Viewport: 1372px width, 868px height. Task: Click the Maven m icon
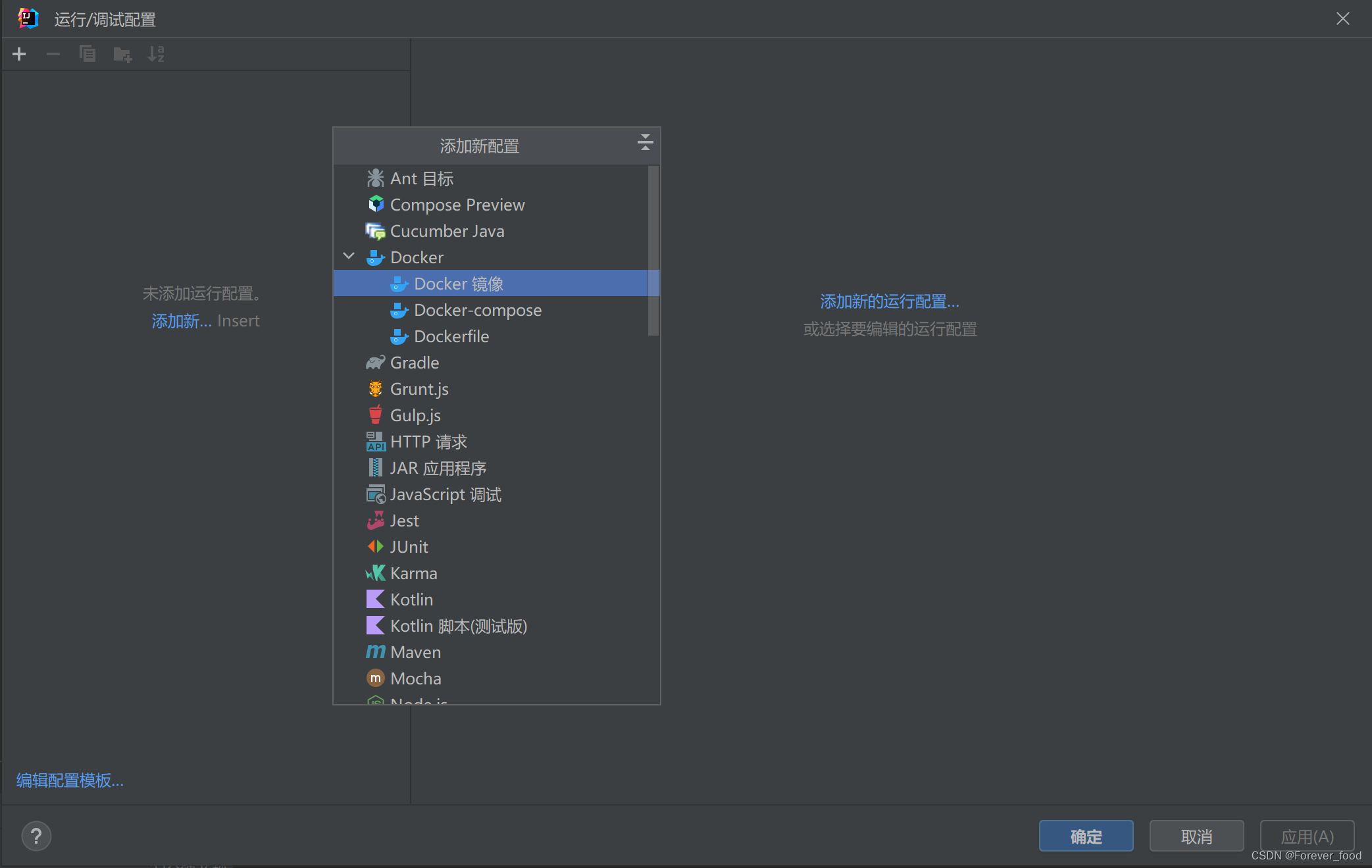pos(375,652)
